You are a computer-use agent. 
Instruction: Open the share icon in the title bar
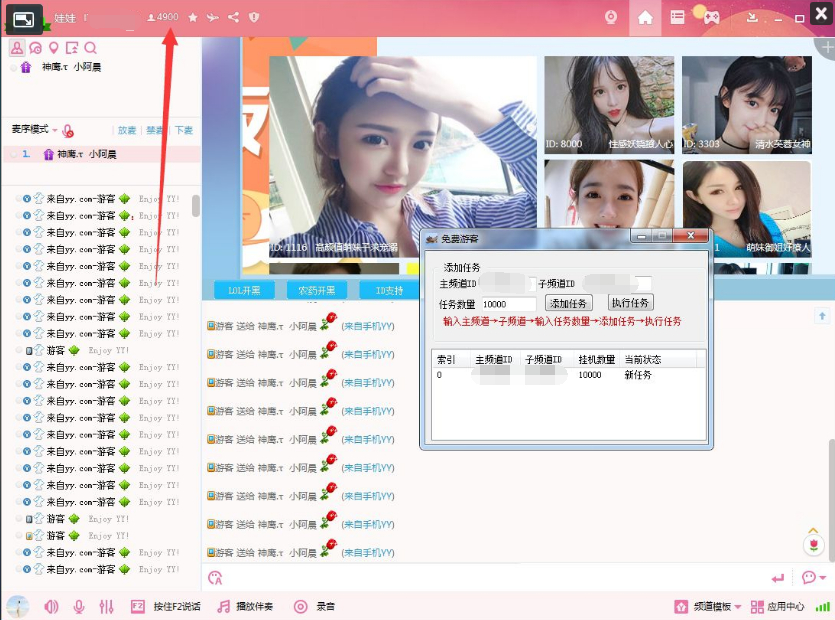pyautogui.click(x=233, y=18)
